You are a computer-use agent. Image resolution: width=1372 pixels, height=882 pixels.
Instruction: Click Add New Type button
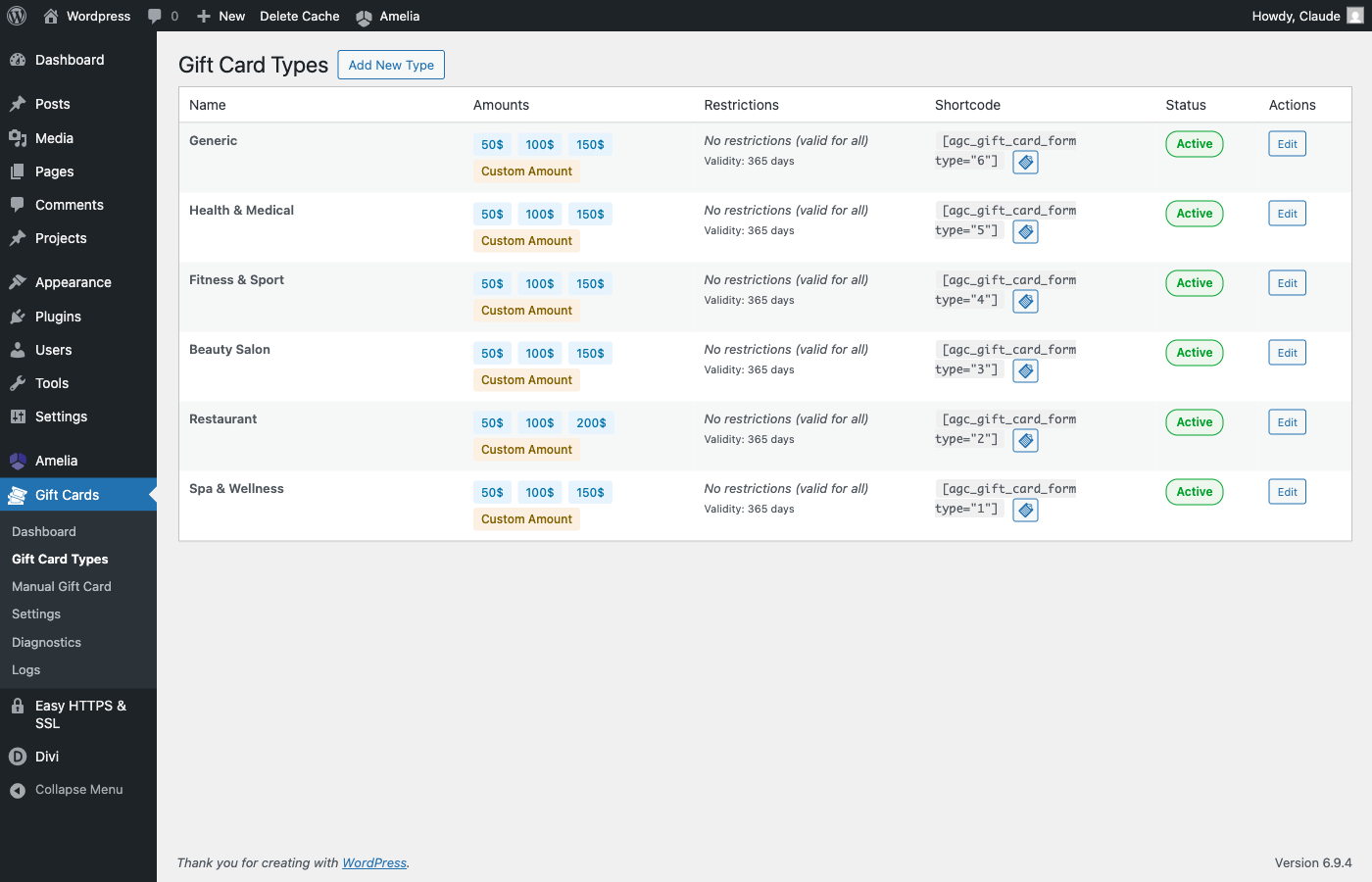pos(391,65)
